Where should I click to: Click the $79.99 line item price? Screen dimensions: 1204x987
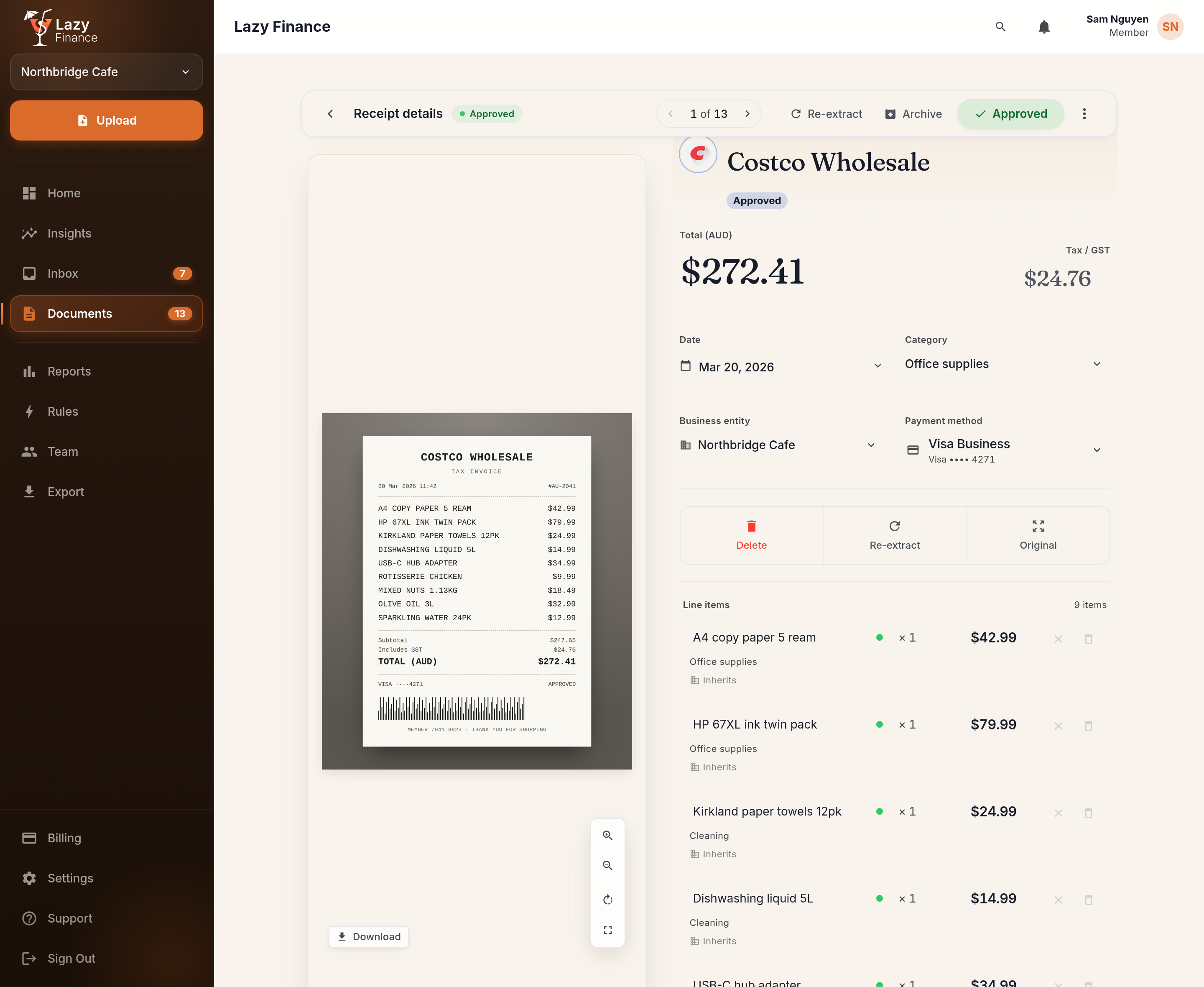[993, 724]
